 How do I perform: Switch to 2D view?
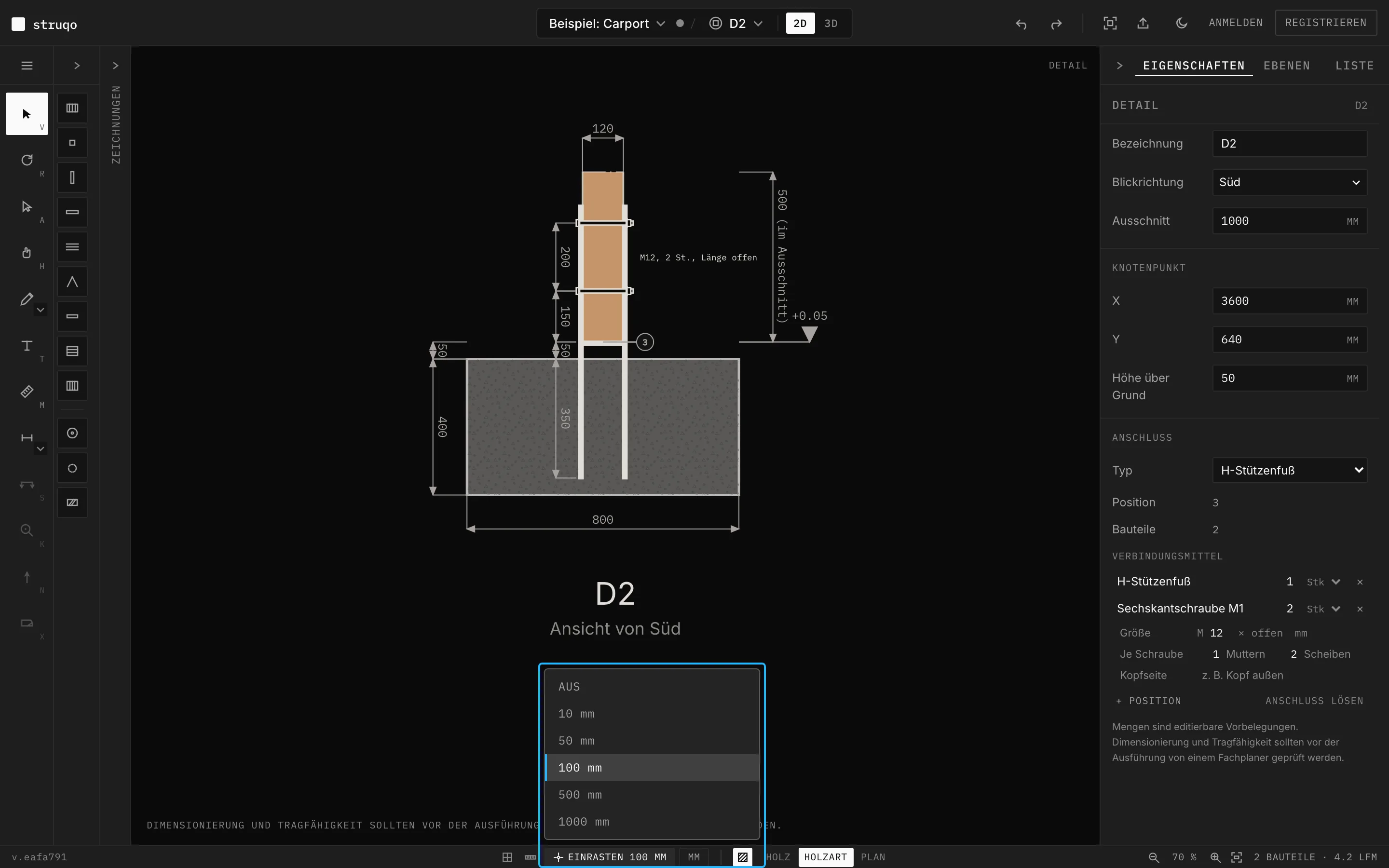click(x=800, y=24)
